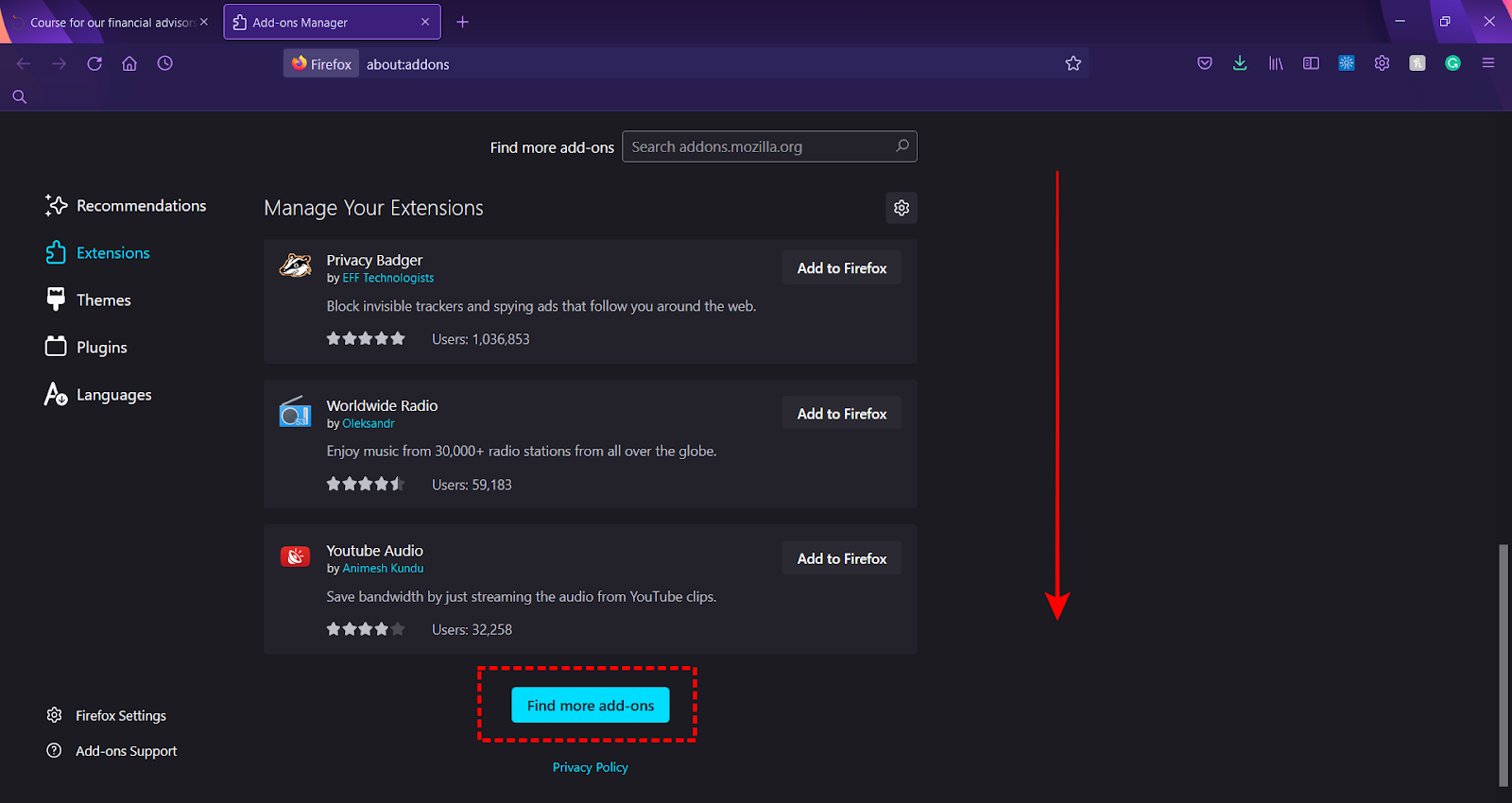The width and height of the screenshot is (1512, 803).
Task: Open Recommendations category
Action: pos(126,205)
